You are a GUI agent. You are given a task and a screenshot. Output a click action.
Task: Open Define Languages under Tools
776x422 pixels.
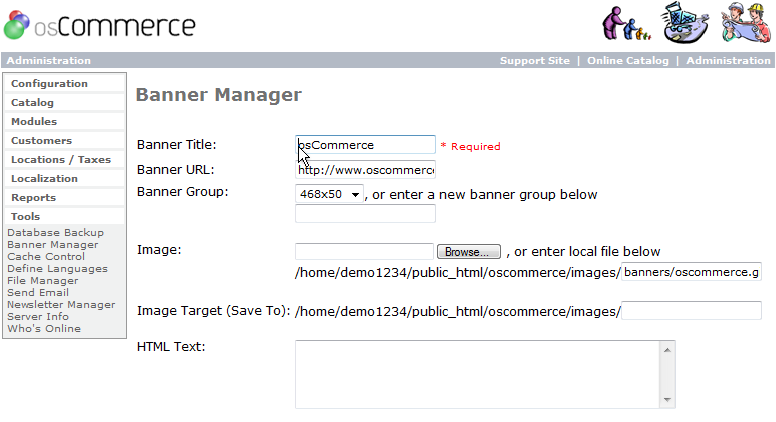[57, 269]
